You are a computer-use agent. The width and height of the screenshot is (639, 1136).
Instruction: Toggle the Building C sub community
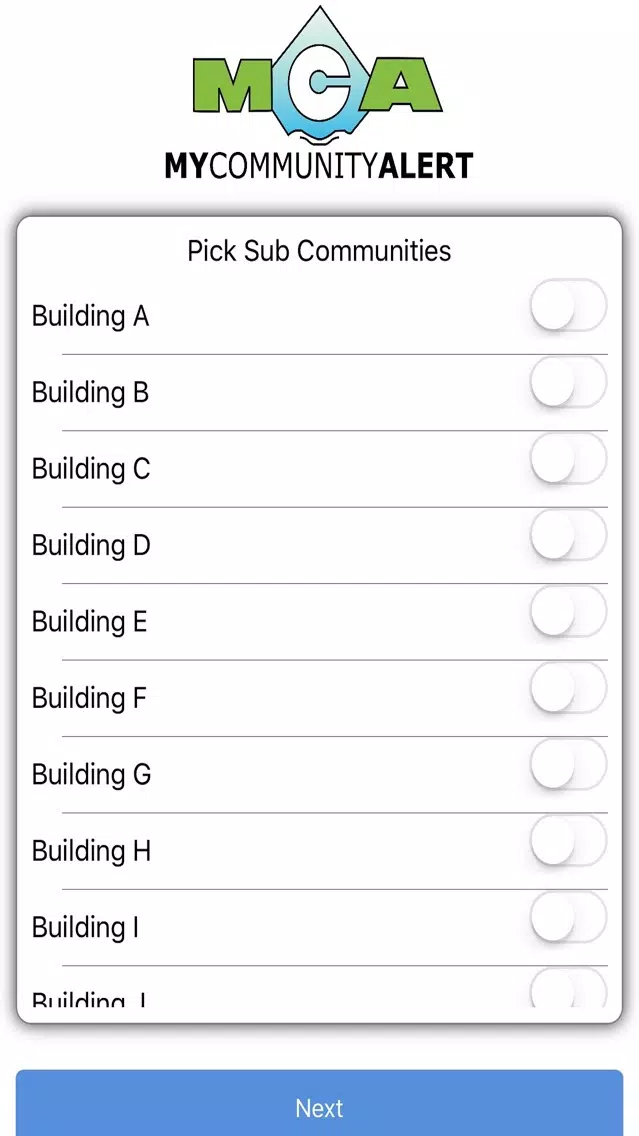coord(568,459)
